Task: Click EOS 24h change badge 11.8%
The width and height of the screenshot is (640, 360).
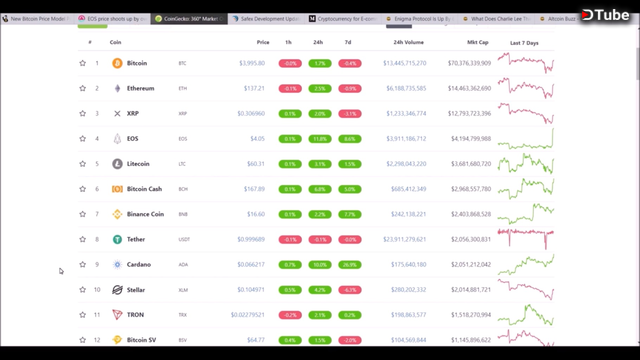Action: coord(320,139)
